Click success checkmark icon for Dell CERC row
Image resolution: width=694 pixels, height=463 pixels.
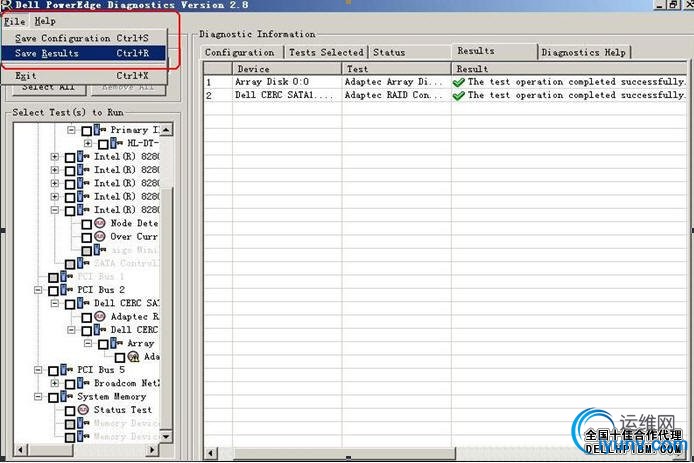[x=459, y=96]
